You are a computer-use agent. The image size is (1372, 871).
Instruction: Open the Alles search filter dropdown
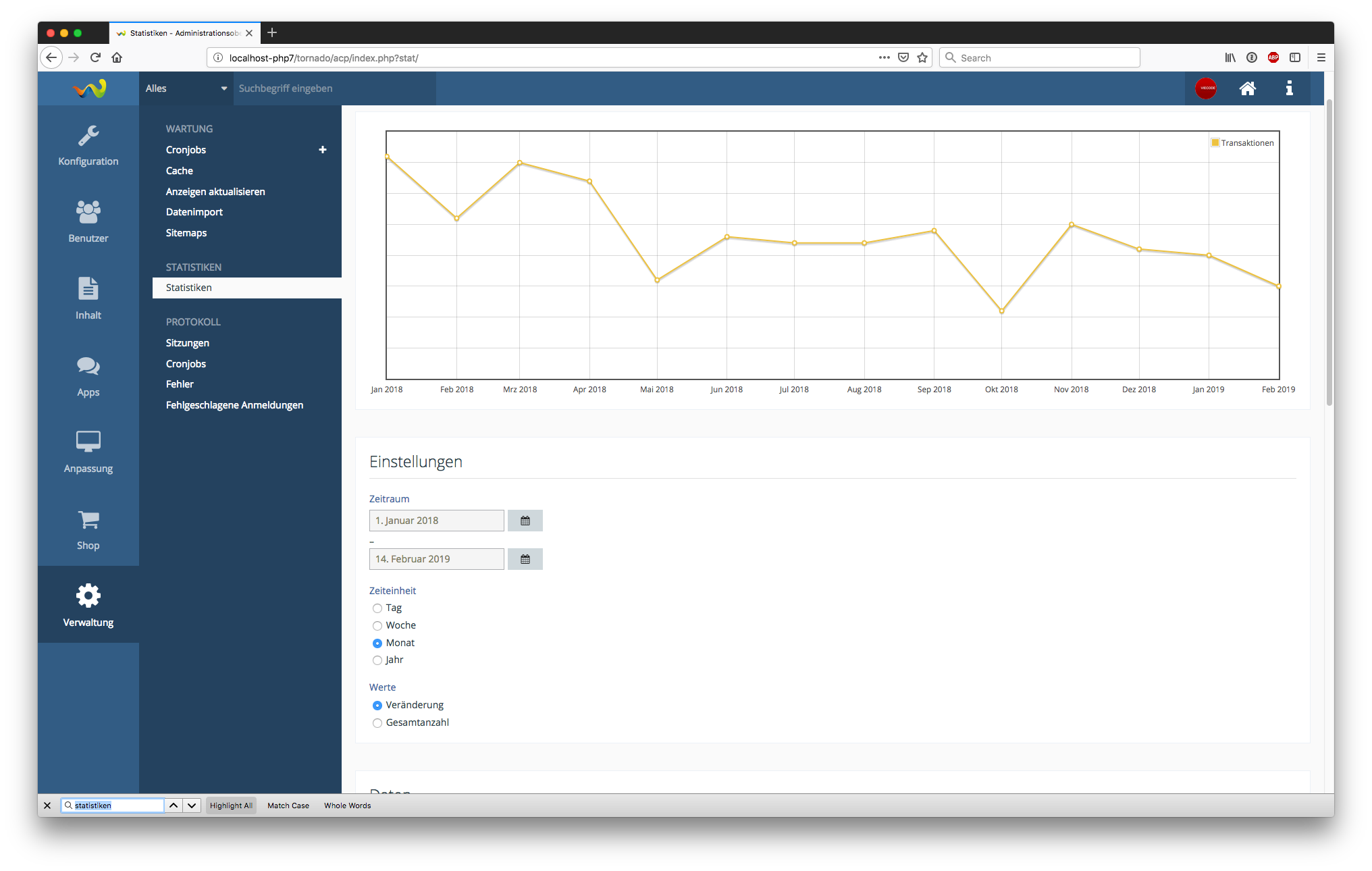coord(186,88)
